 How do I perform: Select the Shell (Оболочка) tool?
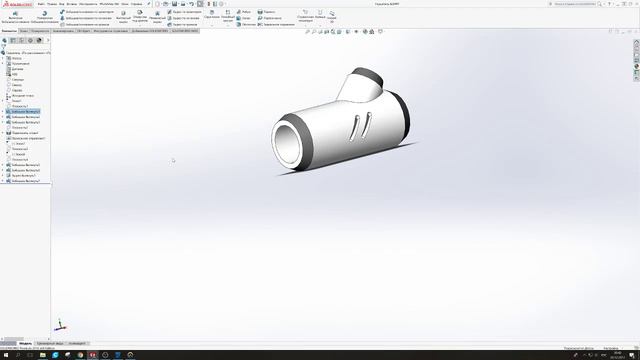(246, 24)
